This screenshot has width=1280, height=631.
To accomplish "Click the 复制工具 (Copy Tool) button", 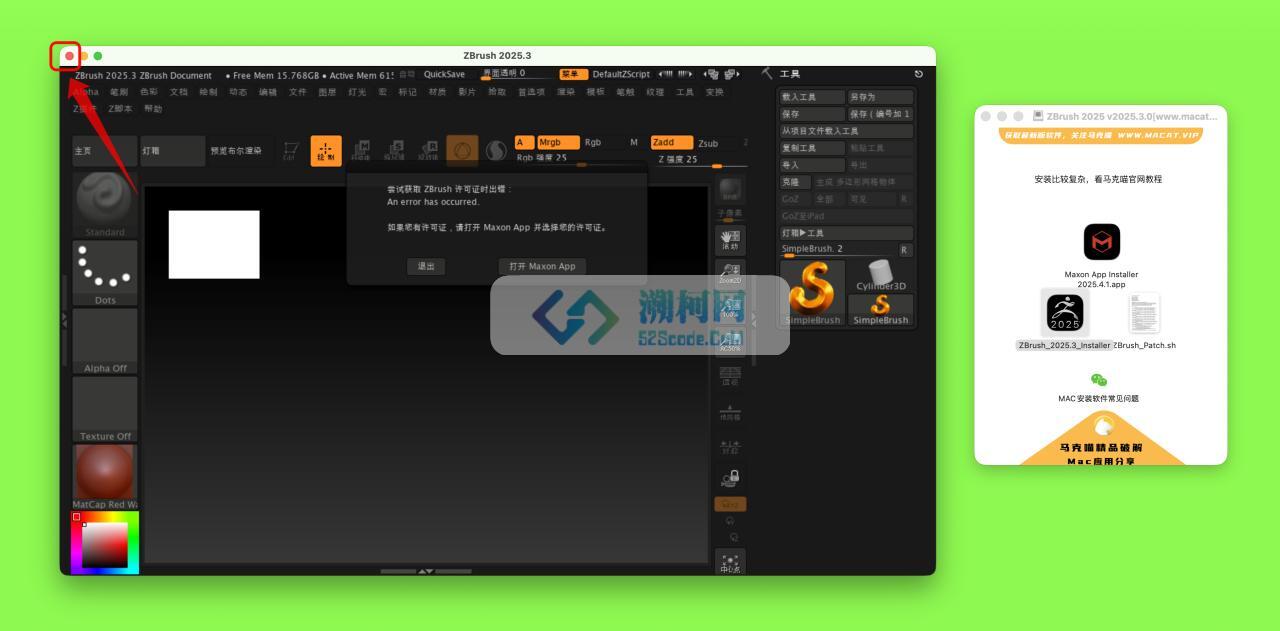I will tap(812, 148).
